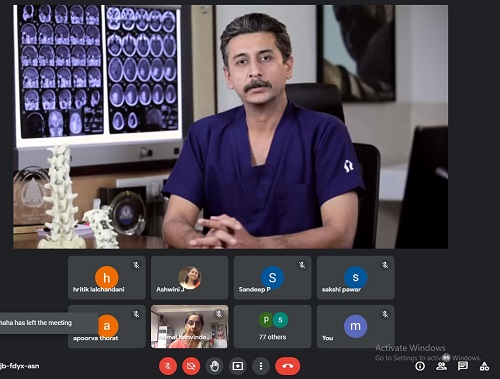Viewport: 500px width, 379px height.
Task: Click the "Ashwini J" name label
Action: [170, 289]
